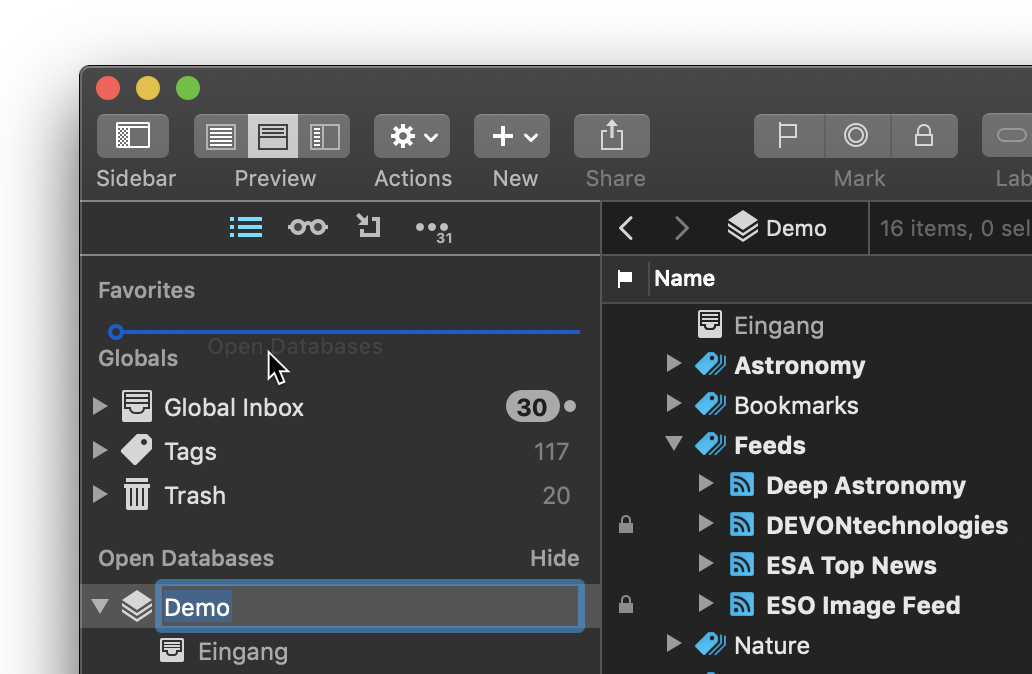The image size is (1032, 674).
Task: Open the Label toolbar control
Action: coord(1008,136)
